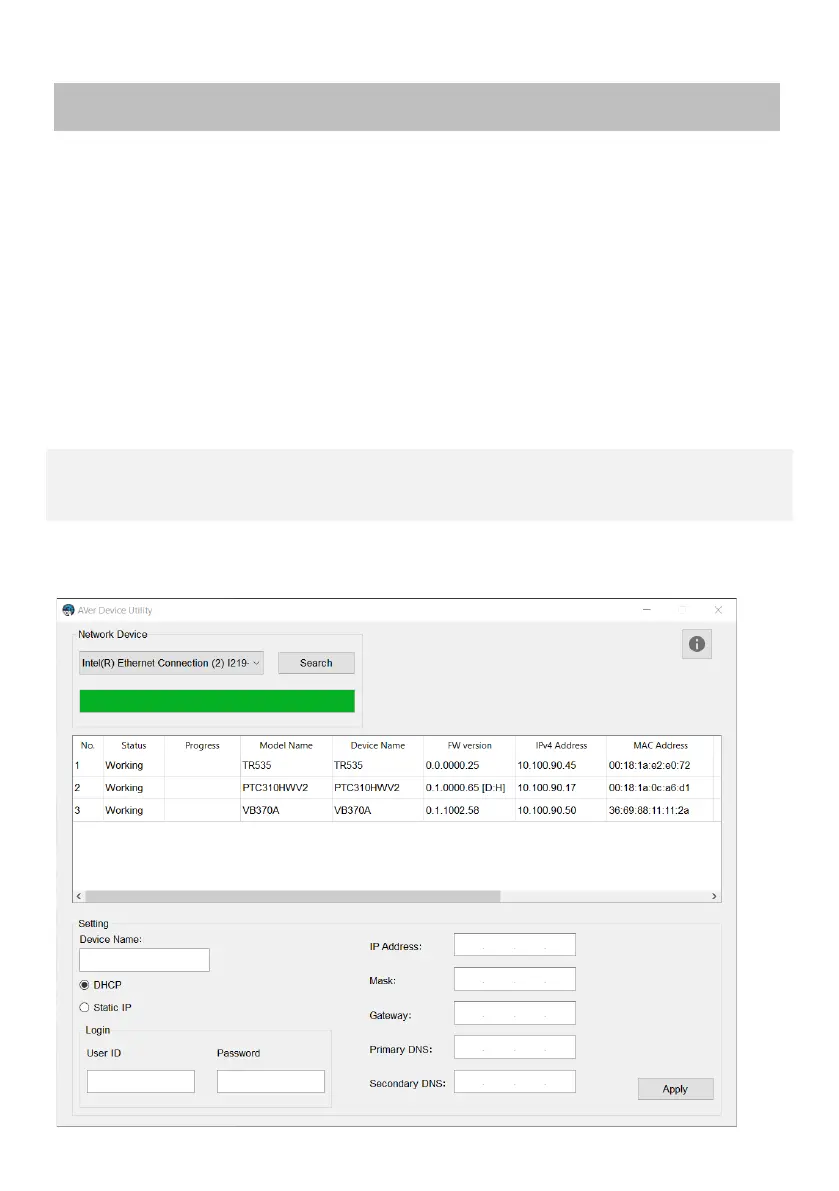Sort by the Device Name column header

(377, 745)
